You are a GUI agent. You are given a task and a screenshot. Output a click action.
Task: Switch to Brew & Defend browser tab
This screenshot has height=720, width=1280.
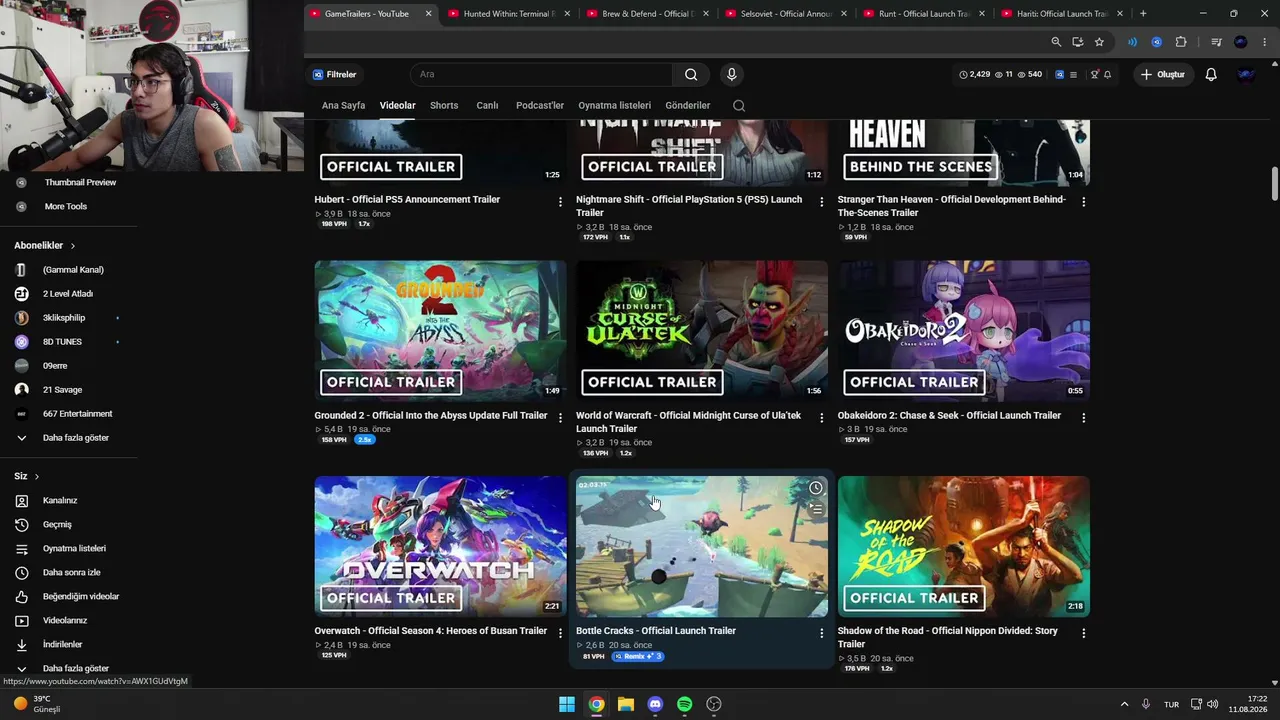(646, 14)
